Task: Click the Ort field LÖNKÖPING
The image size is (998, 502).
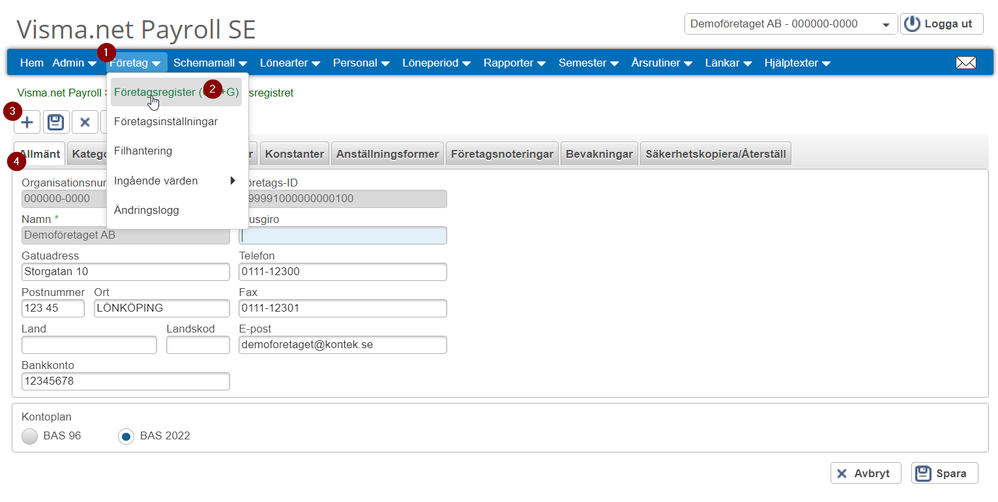Action: click(x=162, y=308)
